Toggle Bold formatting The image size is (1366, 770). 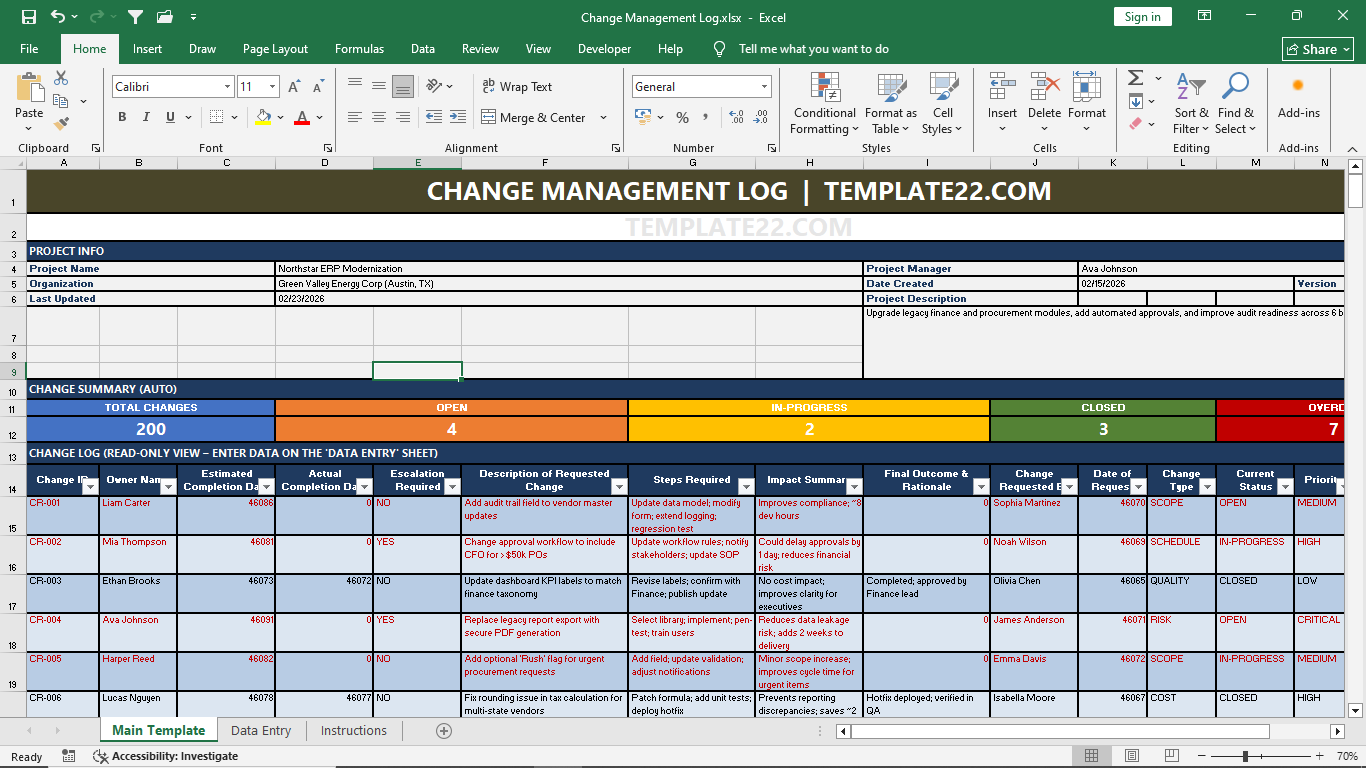[x=122, y=117]
